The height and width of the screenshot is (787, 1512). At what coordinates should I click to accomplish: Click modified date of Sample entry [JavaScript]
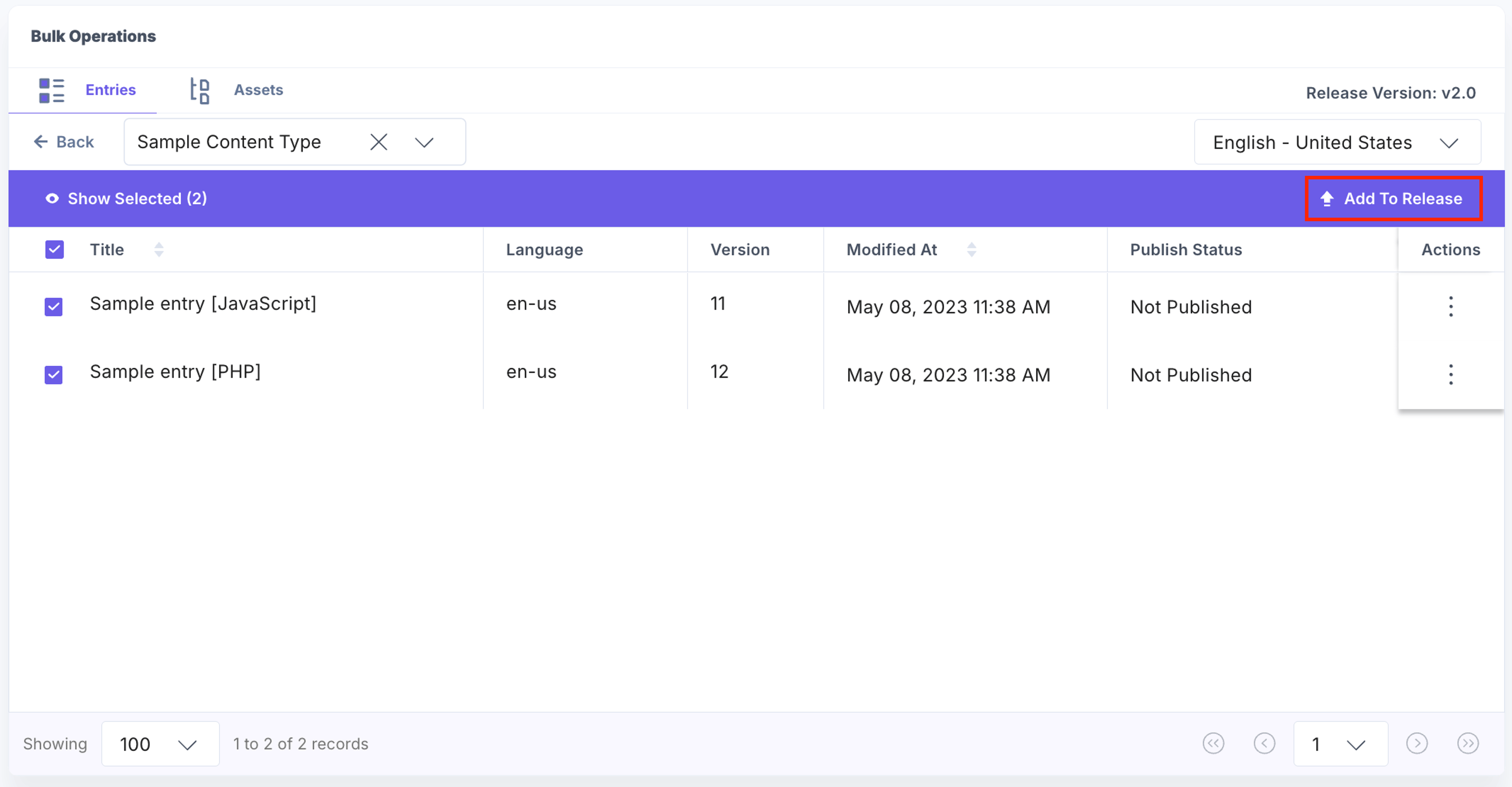(948, 307)
